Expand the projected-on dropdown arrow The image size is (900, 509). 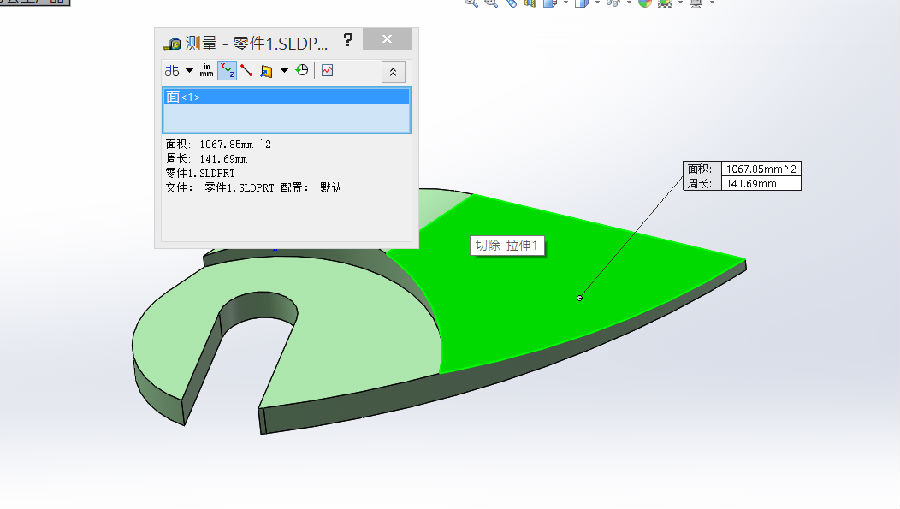coord(284,71)
